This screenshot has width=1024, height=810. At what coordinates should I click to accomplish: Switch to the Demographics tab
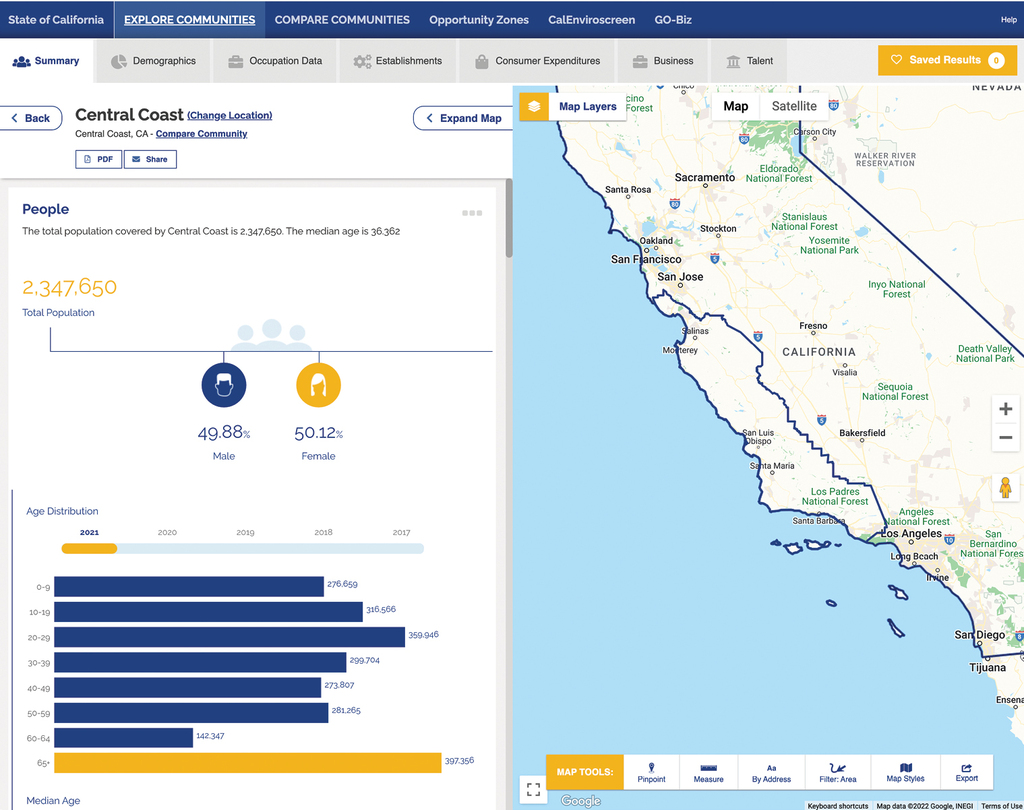point(153,61)
